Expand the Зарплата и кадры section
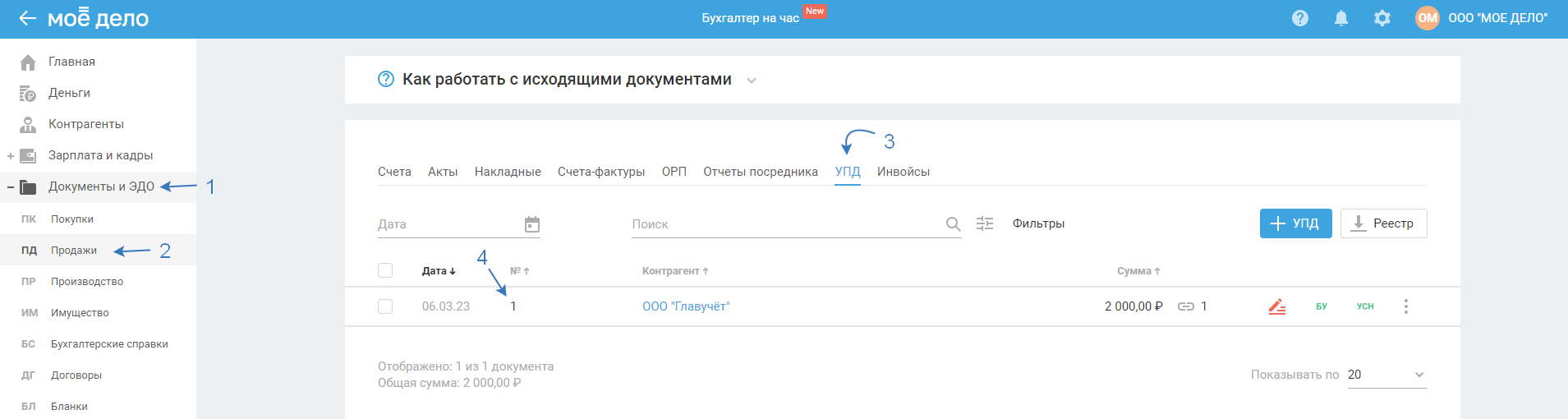Image resolution: width=1568 pixels, height=419 pixels. pos(11,156)
